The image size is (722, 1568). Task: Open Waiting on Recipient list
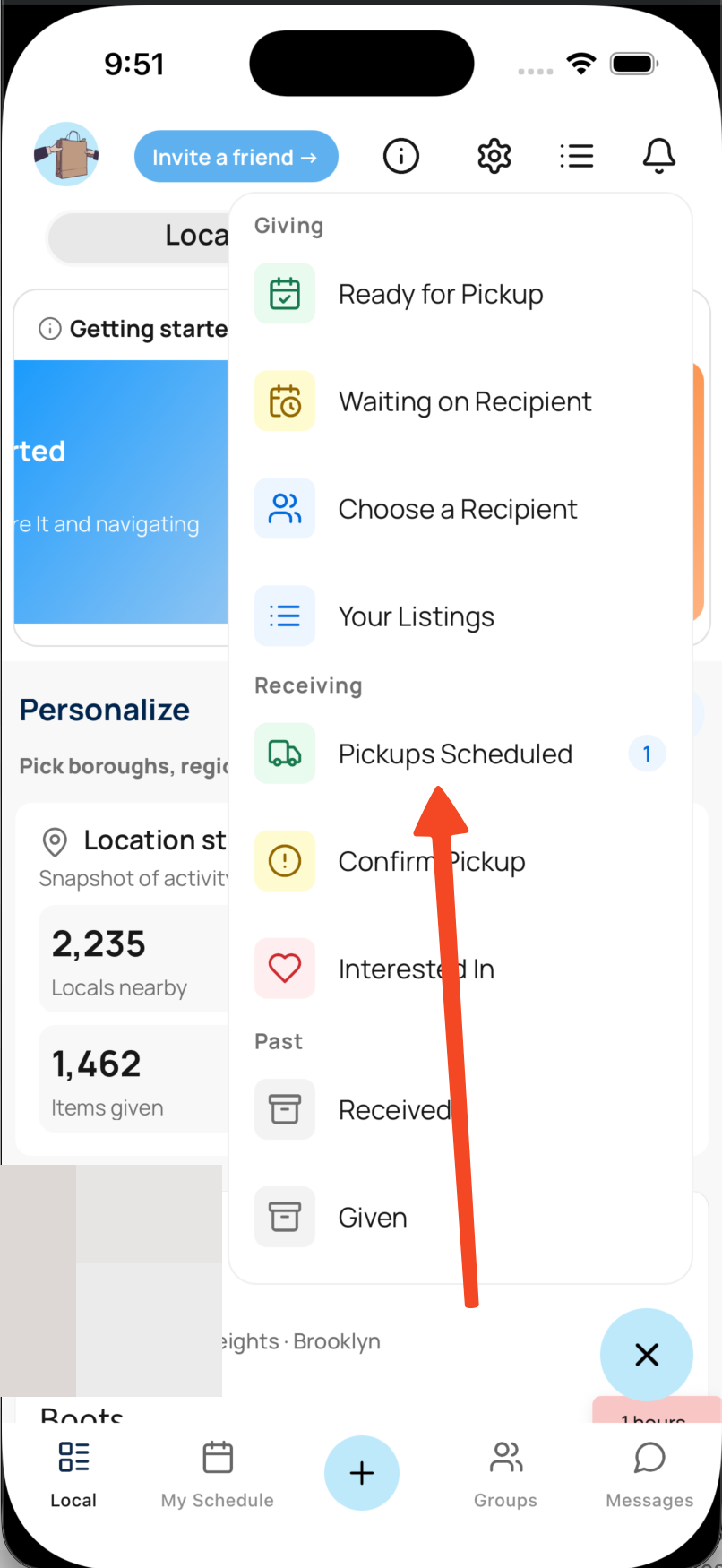tap(464, 401)
